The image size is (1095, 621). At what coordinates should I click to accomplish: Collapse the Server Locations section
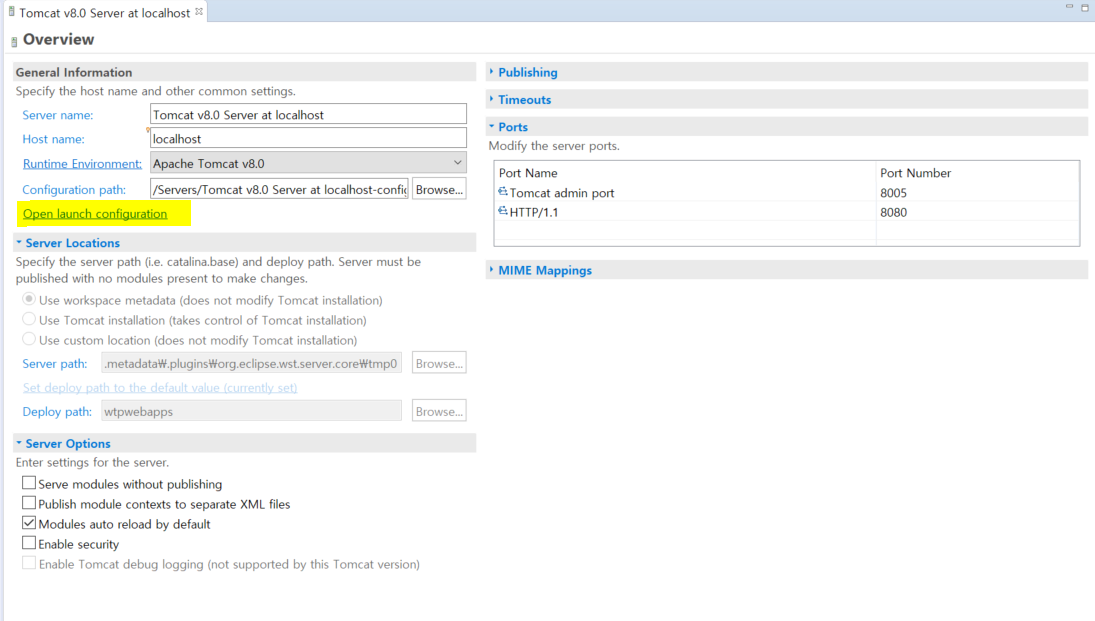coord(19,242)
